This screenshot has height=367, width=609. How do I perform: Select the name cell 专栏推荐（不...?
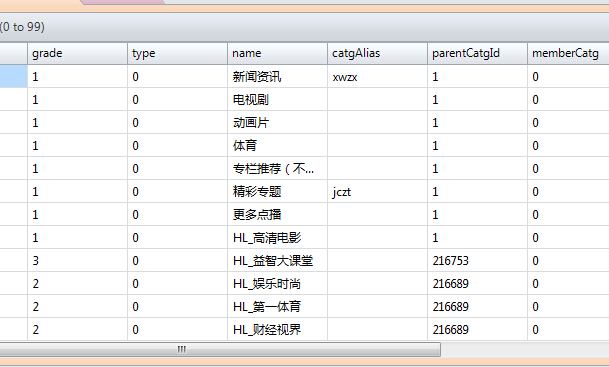tap(277, 168)
